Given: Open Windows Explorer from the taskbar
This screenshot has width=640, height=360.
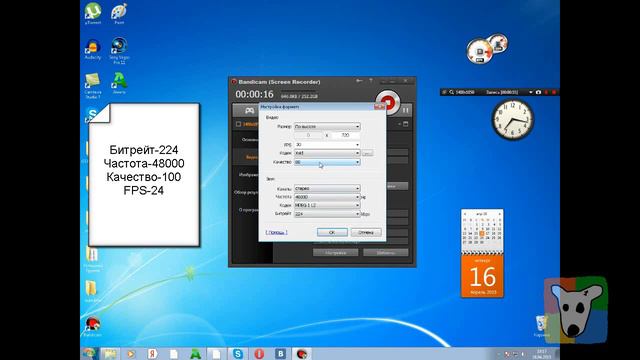Looking at the screenshot, I should tap(109, 354).
